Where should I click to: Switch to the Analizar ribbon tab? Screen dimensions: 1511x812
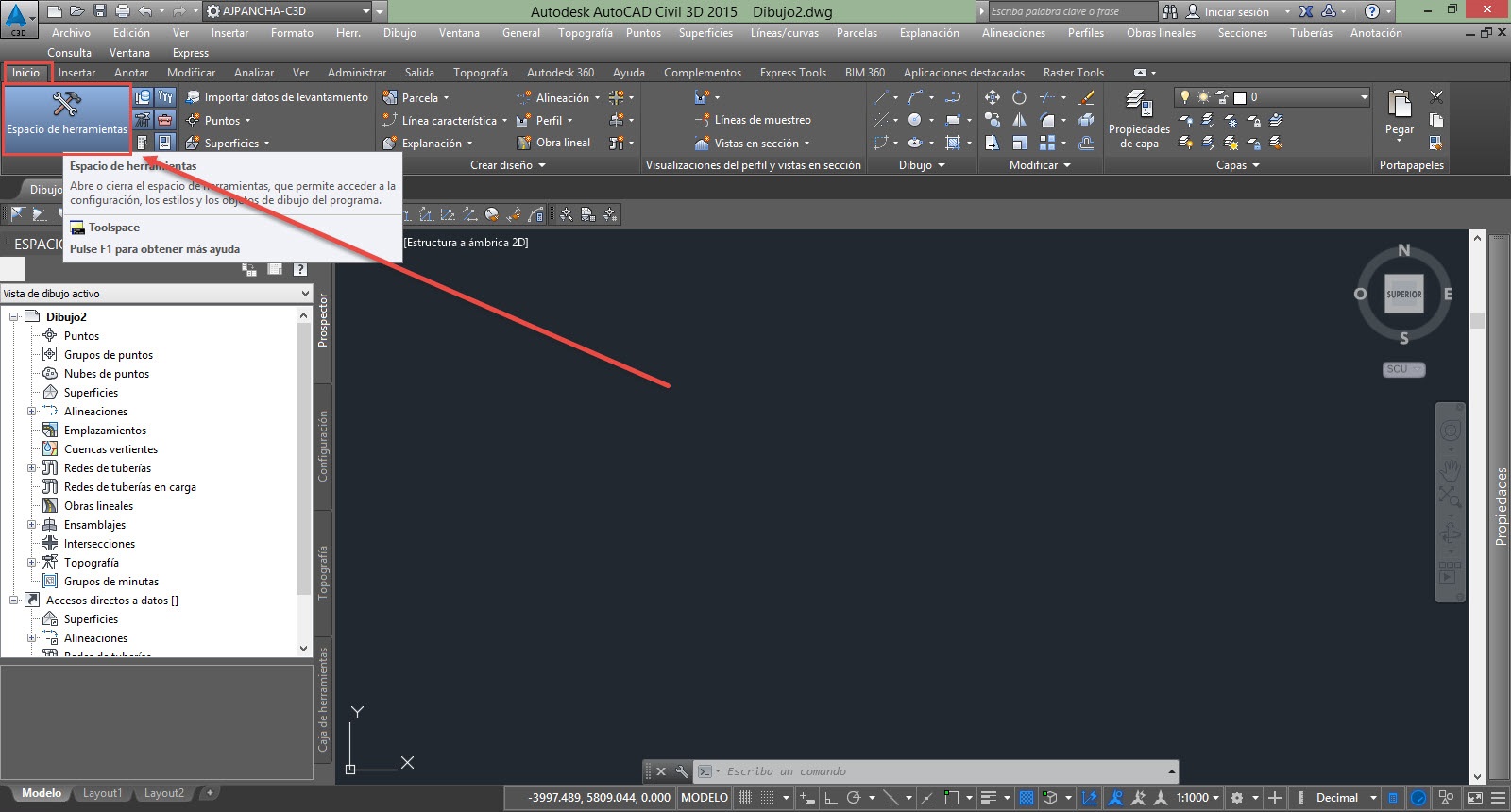click(254, 73)
